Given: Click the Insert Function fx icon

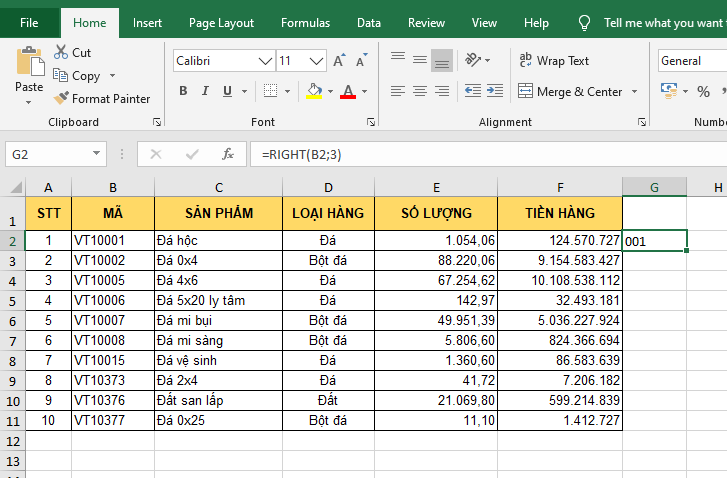Looking at the screenshot, I should click(228, 154).
